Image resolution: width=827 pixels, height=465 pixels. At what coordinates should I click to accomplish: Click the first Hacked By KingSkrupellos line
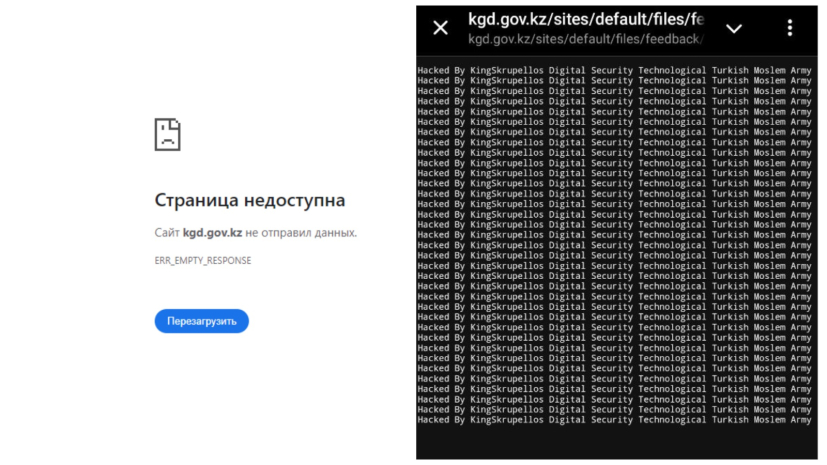click(614, 70)
